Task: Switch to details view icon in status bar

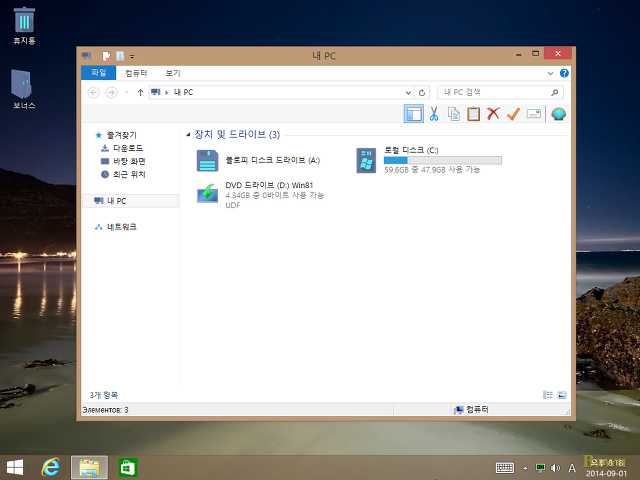Action: coord(548,395)
